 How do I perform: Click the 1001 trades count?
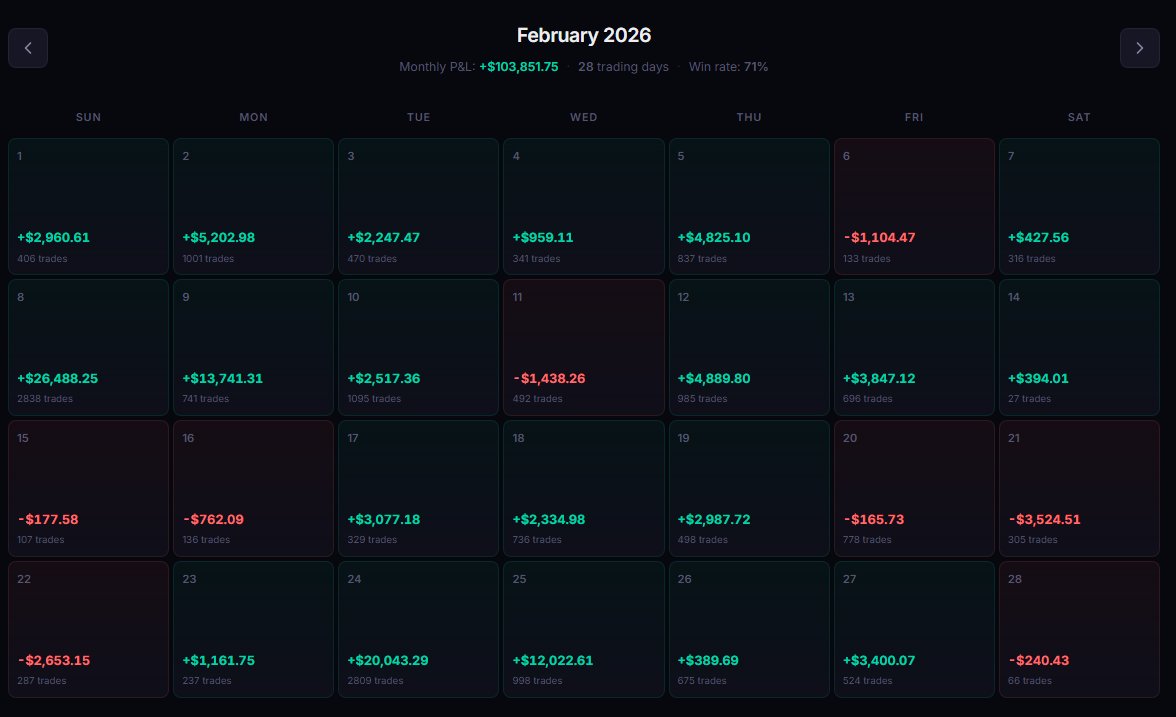click(208, 259)
